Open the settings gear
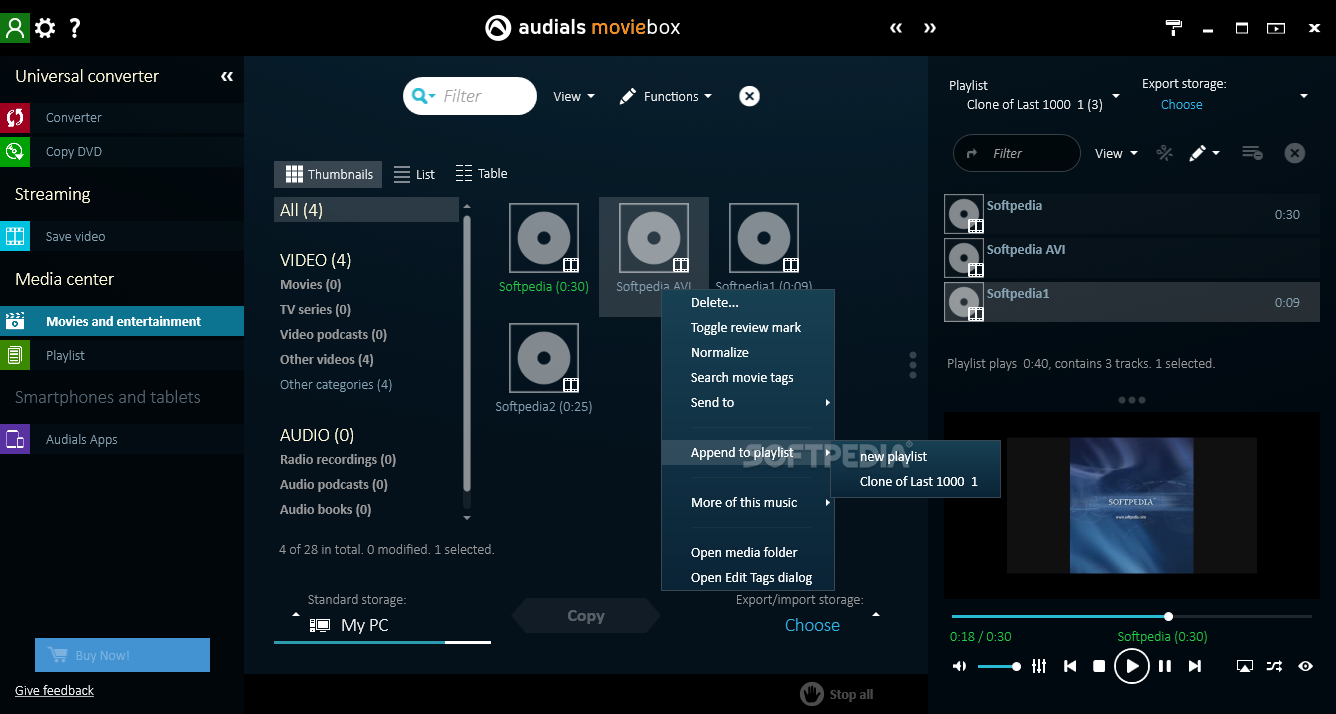The height and width of the screenshot is (714, 1336). click(45, 28)
